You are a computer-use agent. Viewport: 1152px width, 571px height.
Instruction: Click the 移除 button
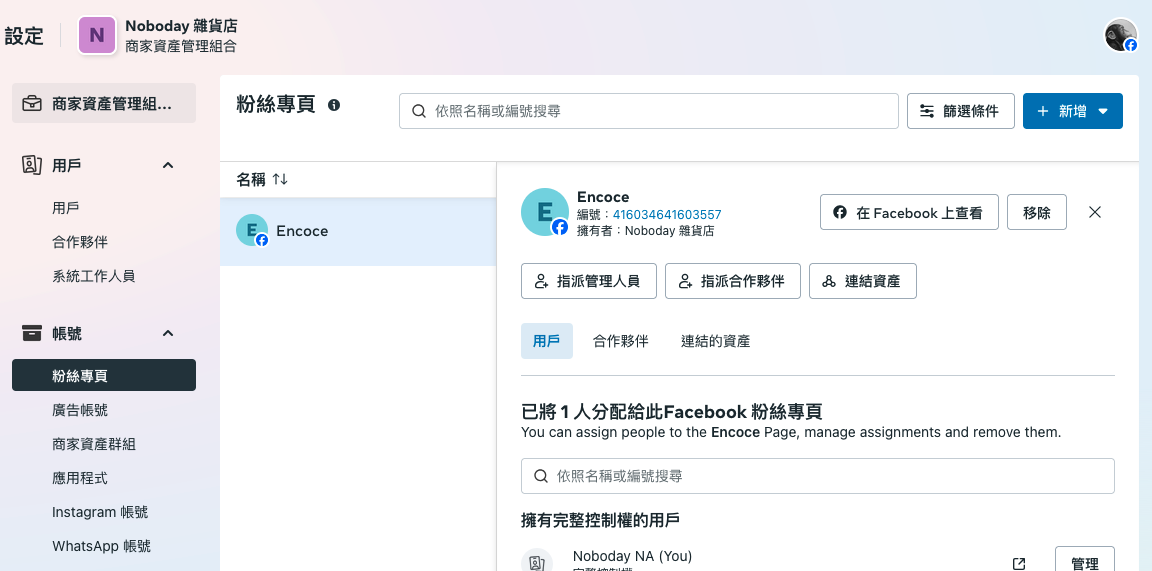[x=1037, y=212]
